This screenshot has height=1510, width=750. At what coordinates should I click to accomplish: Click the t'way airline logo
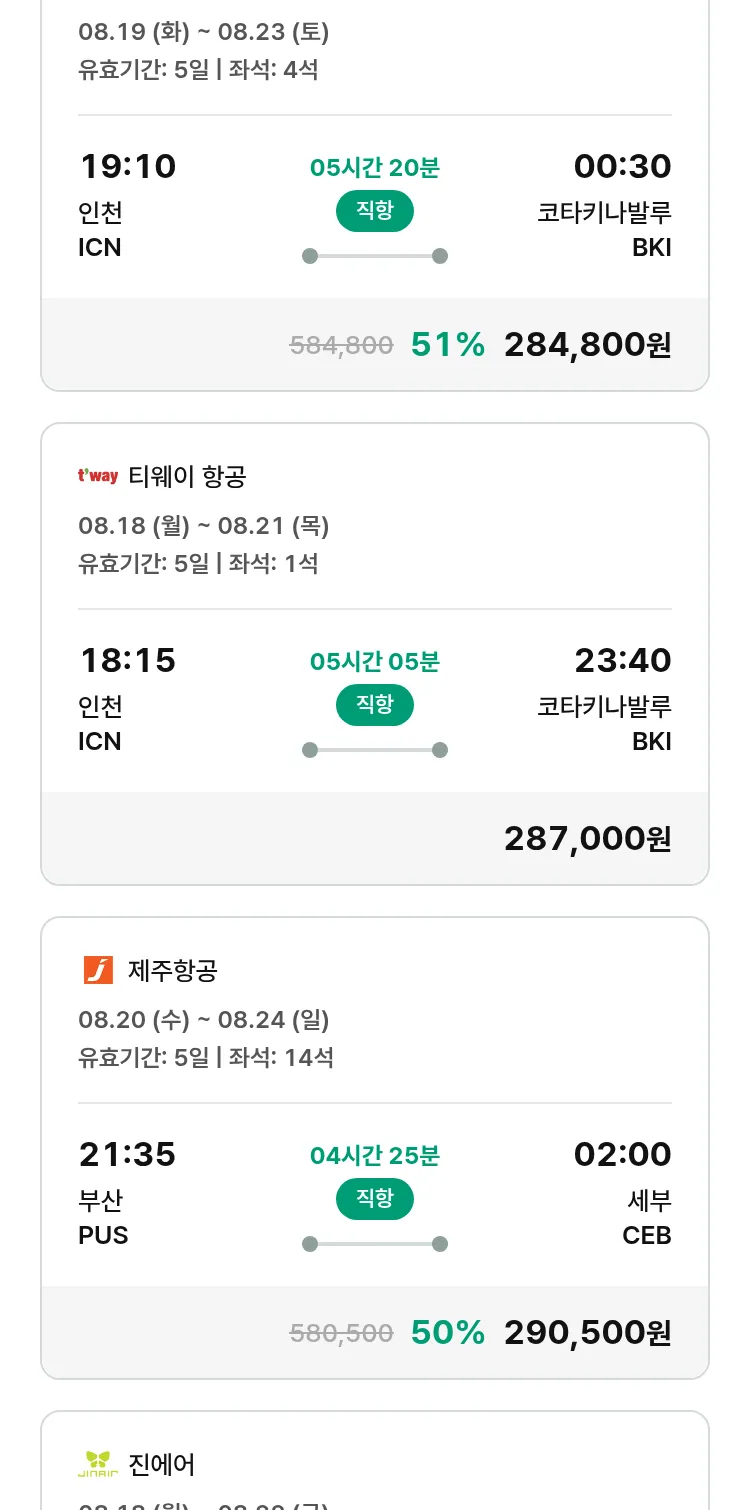coord(98,476)
